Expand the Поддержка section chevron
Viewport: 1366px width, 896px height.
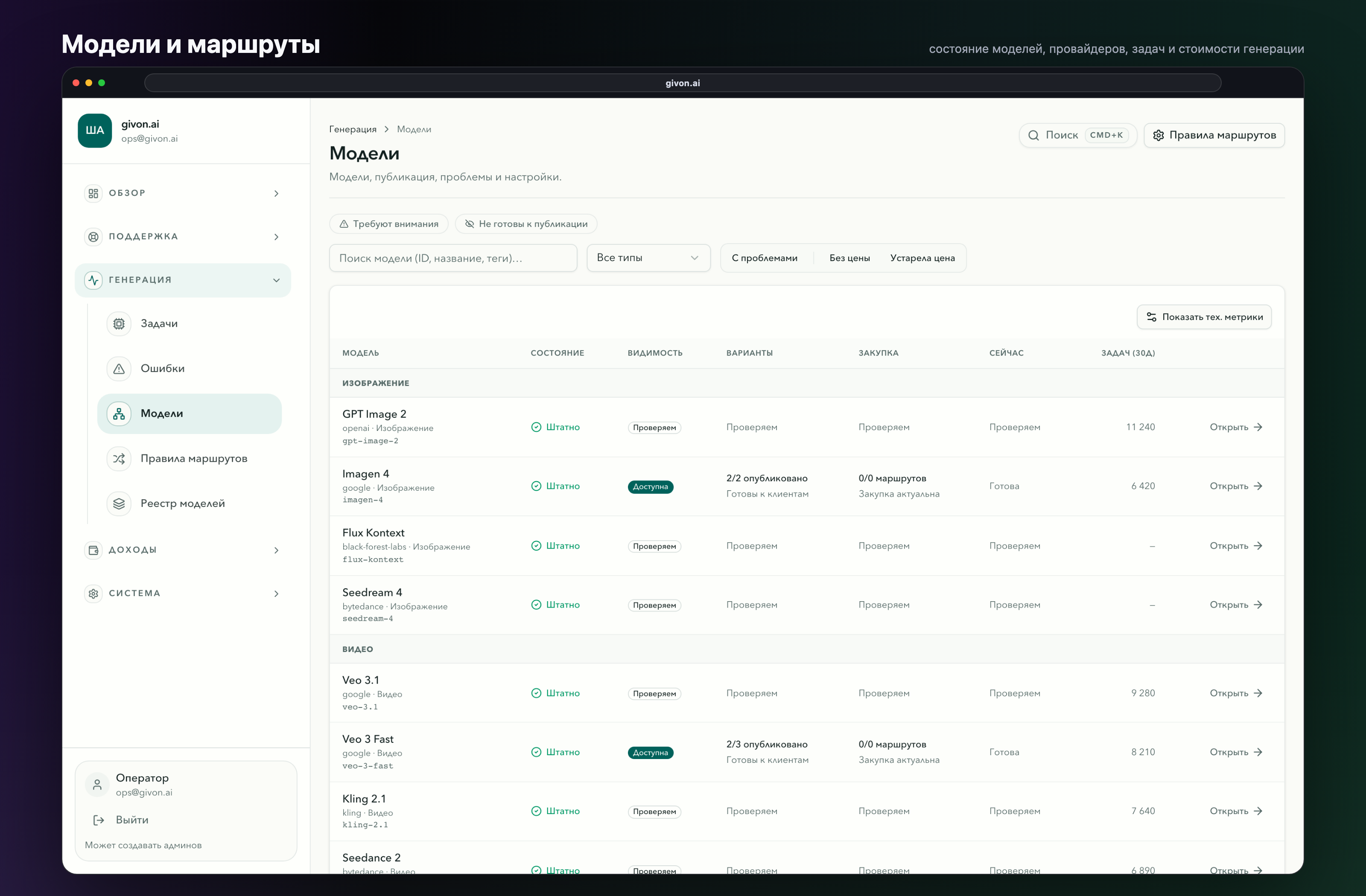pyautogui.click(x=277, y=237)
